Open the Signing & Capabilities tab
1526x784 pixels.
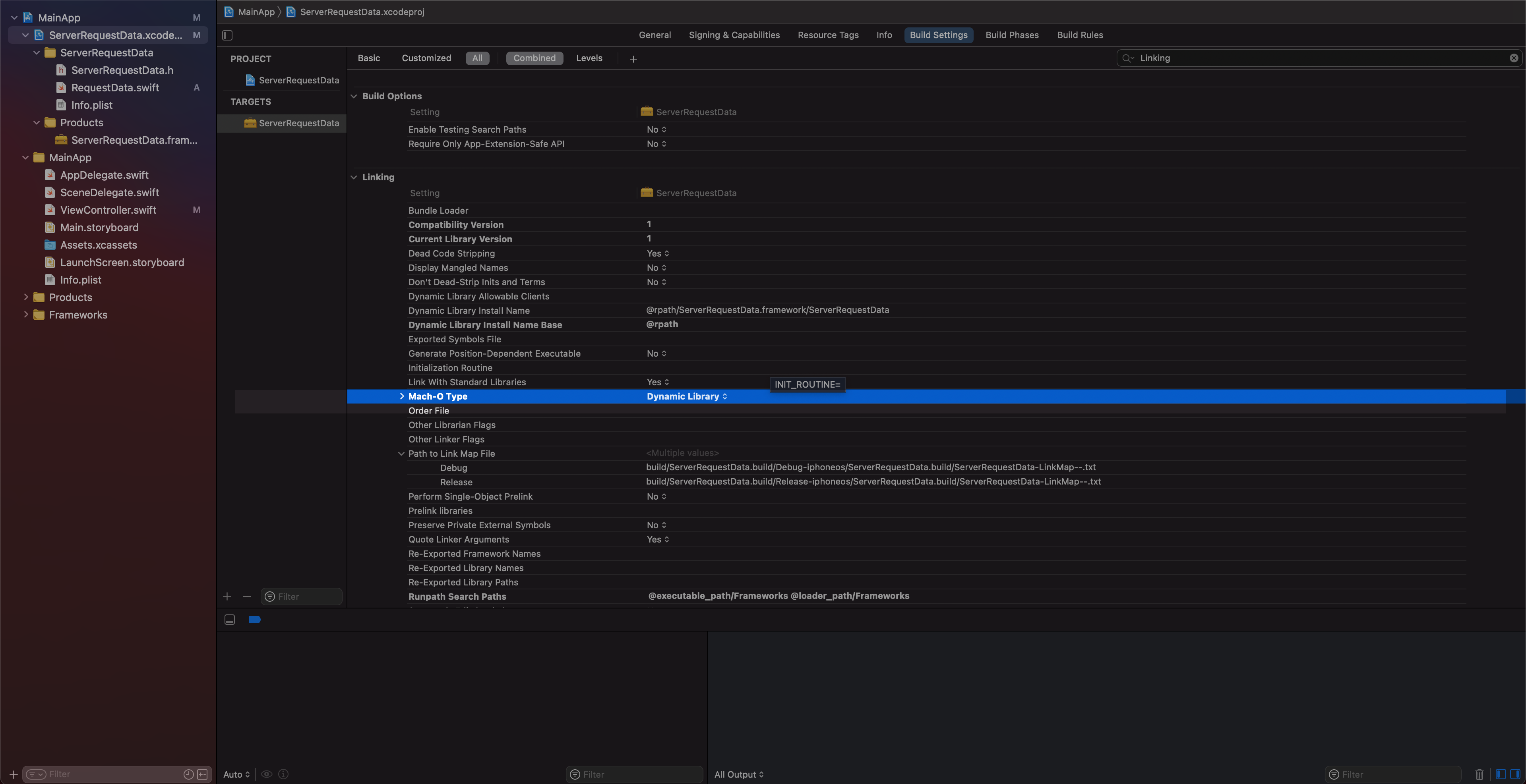(x=734, y=35)
